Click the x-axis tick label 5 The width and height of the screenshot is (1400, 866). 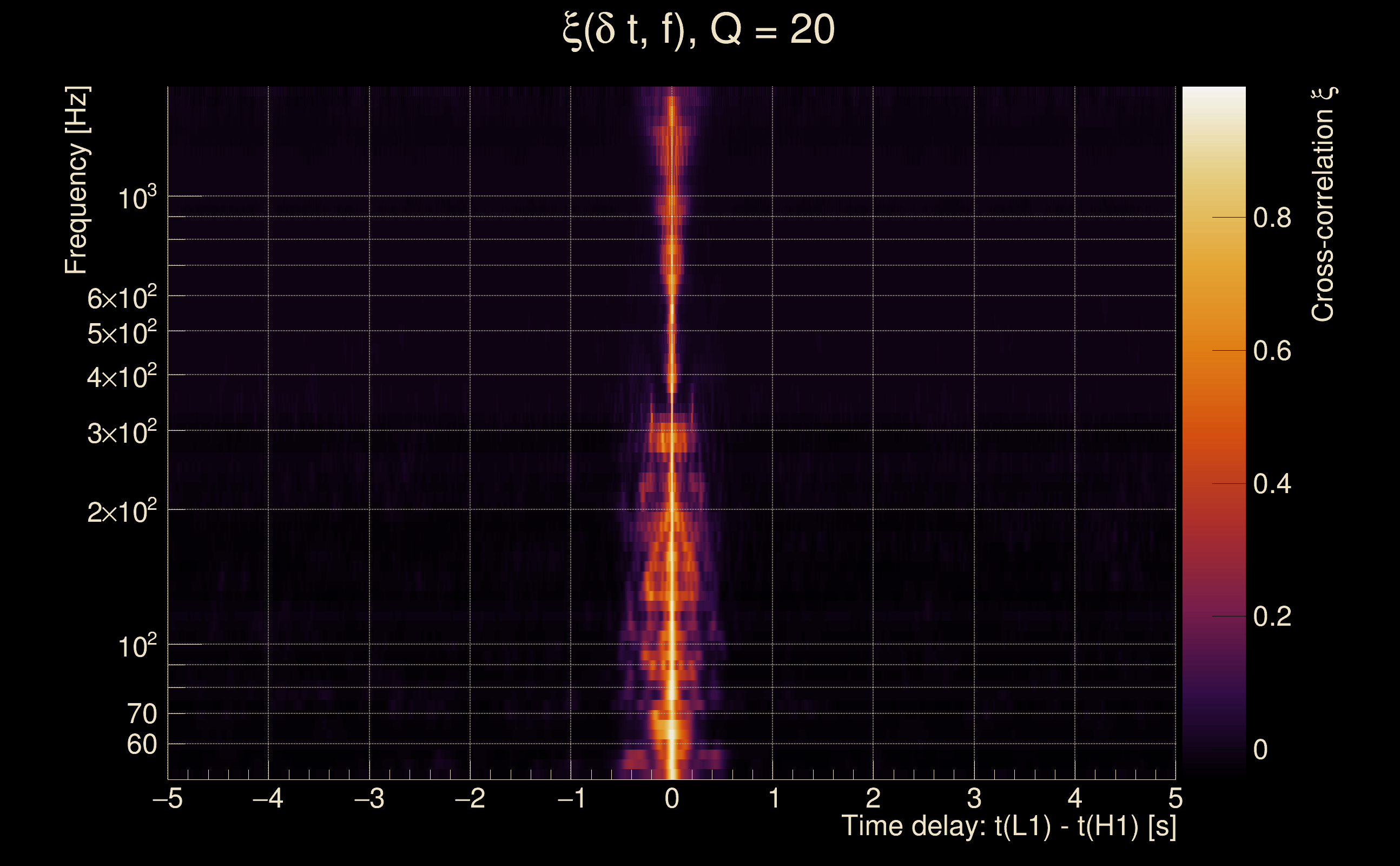tap(1175, 798)
